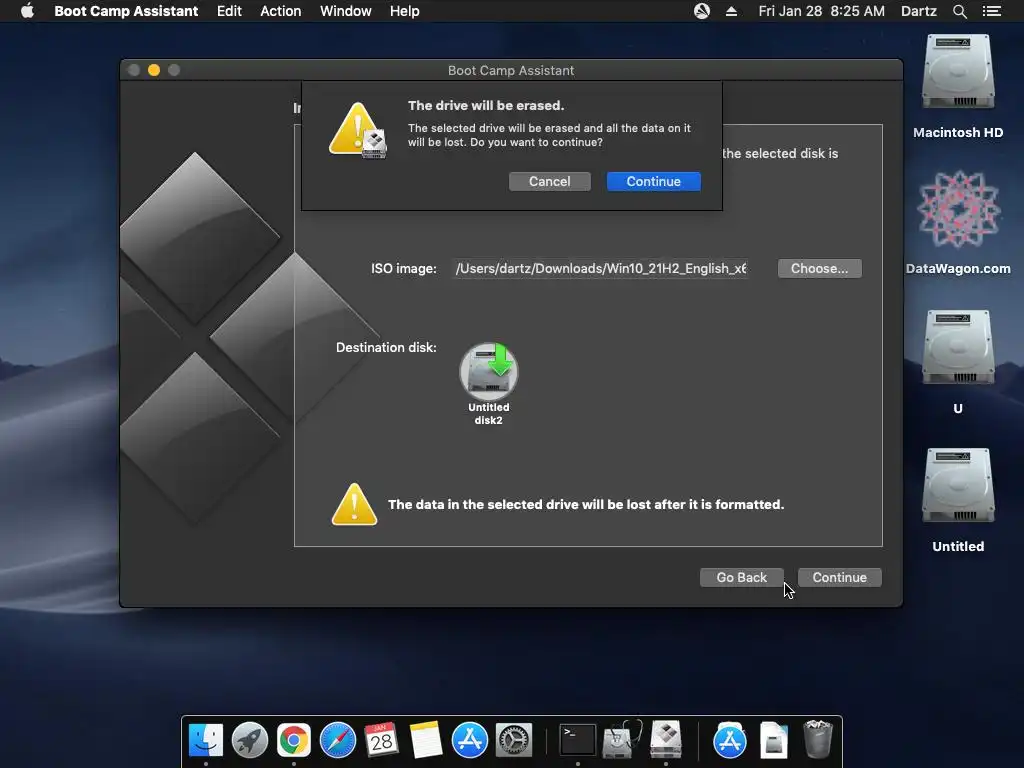Open Notes from the Dock
Image resolution: width=1024 pixels, height=768 pixels.
click(x=426, y=741)
